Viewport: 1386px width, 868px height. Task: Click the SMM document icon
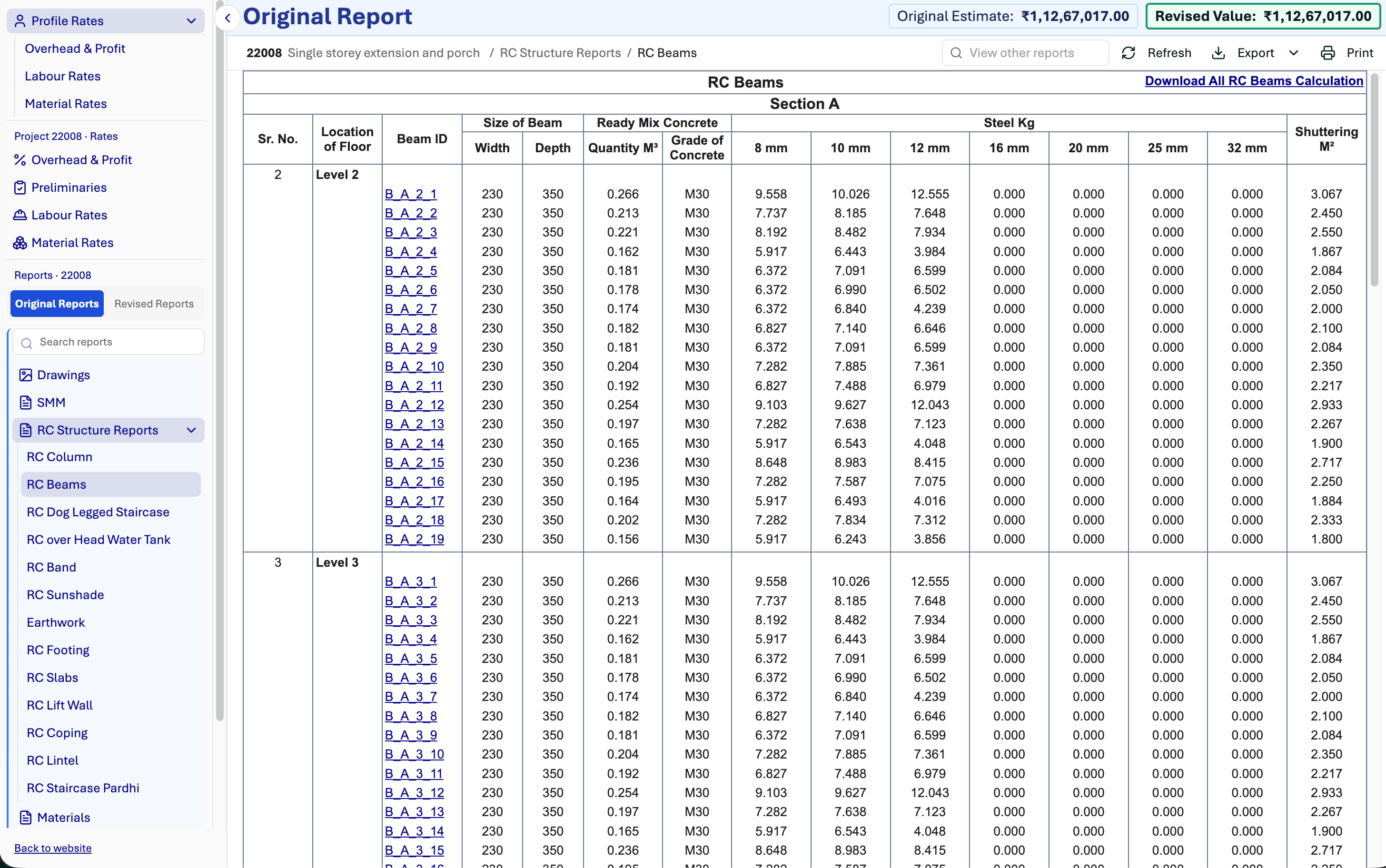pyautogui.click(x=25, y=403)
